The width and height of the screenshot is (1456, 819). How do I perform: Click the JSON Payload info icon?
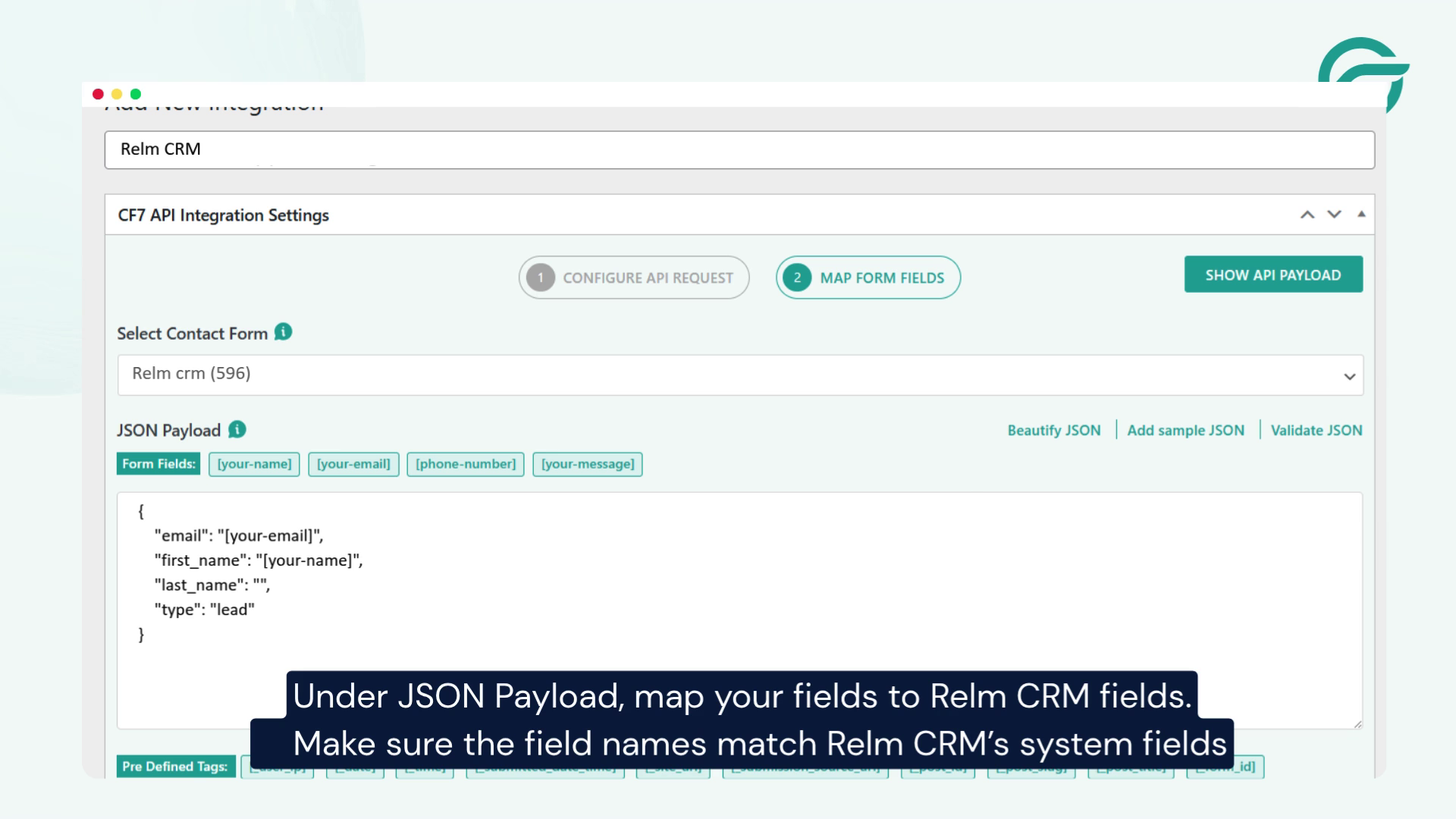pos(237,429)
